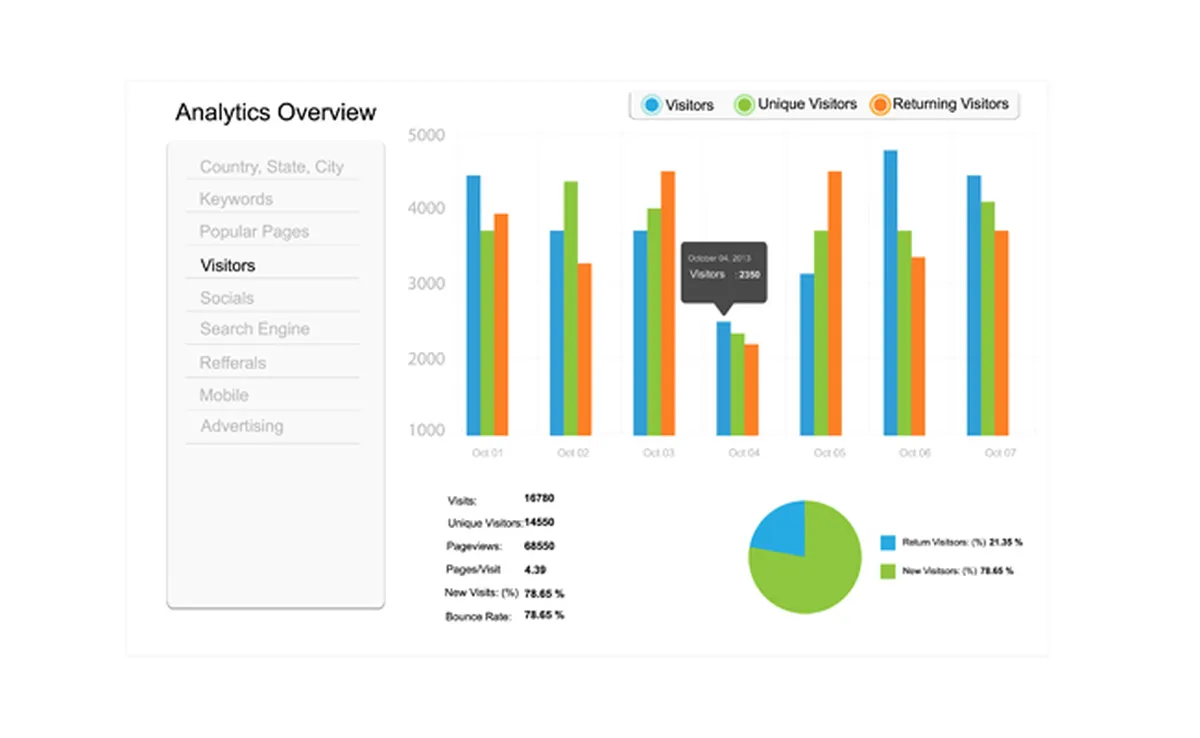
Task: Click the New Visitors 78.65 % text
Action: (958, 571)
